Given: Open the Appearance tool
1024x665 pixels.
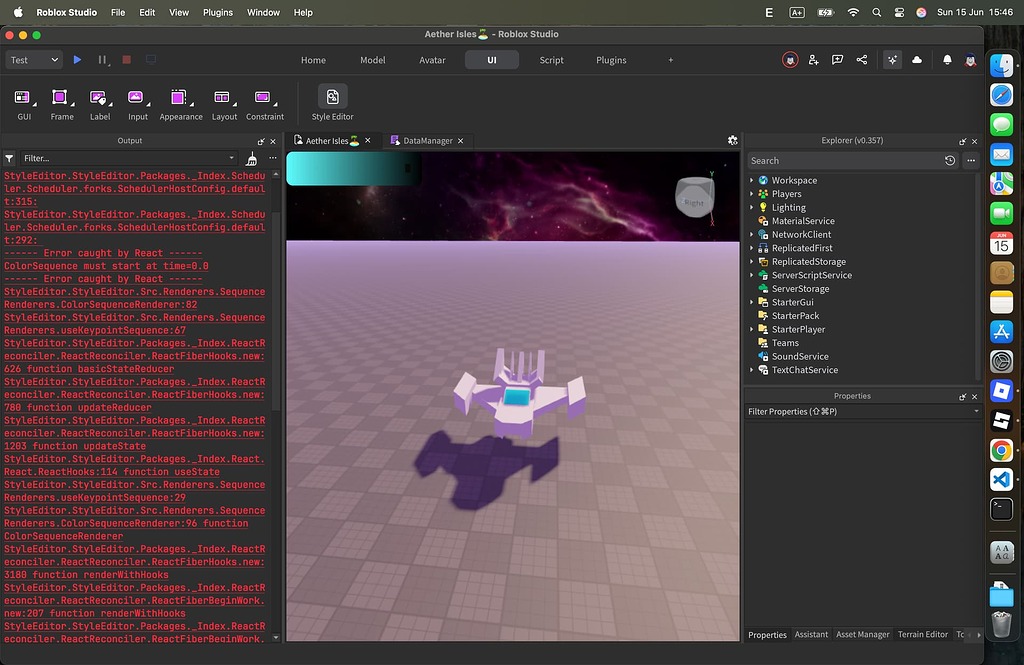Looking at the screenshot, I should (181, 105).
